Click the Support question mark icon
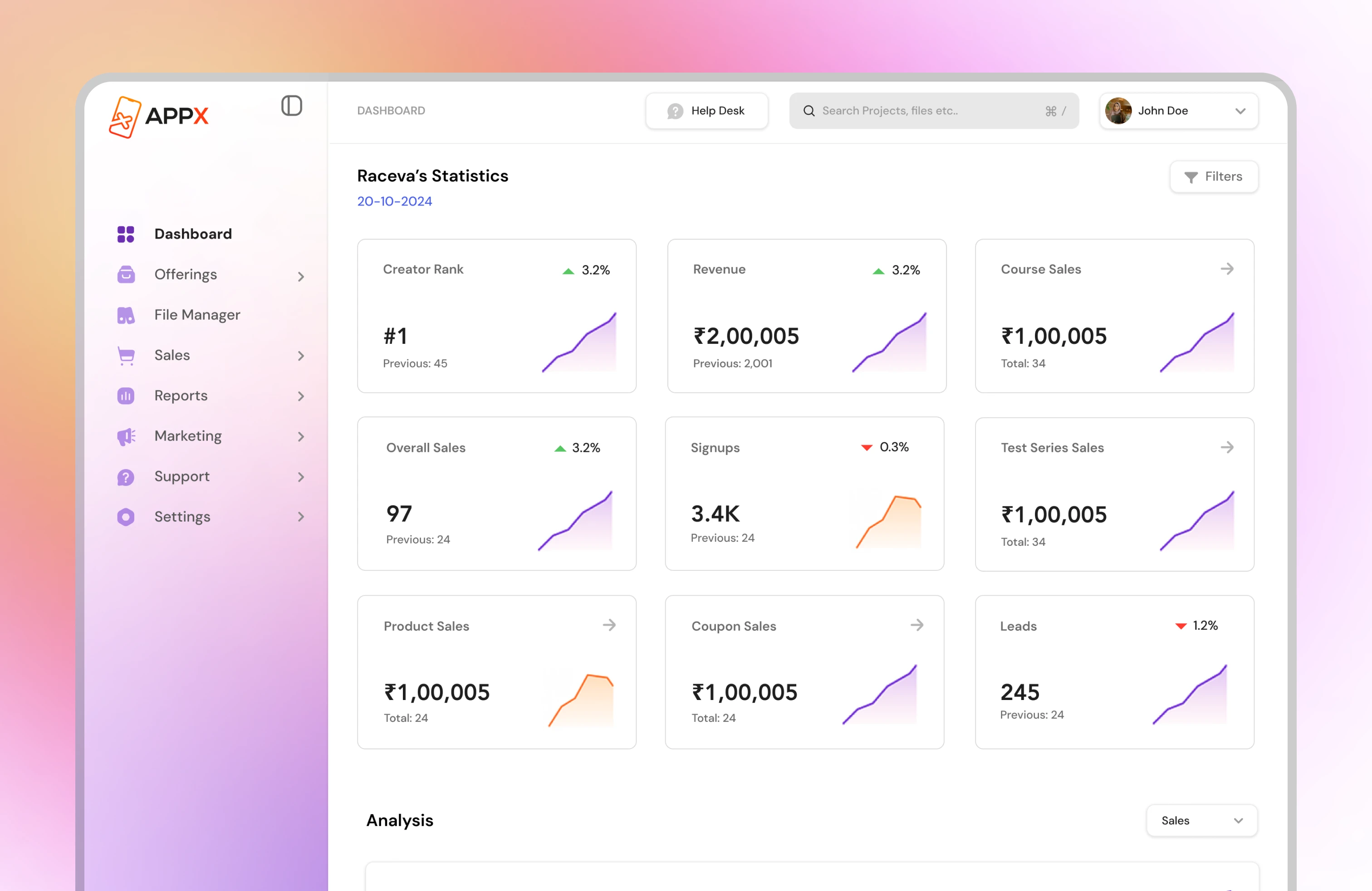 [x=126, y=477]
